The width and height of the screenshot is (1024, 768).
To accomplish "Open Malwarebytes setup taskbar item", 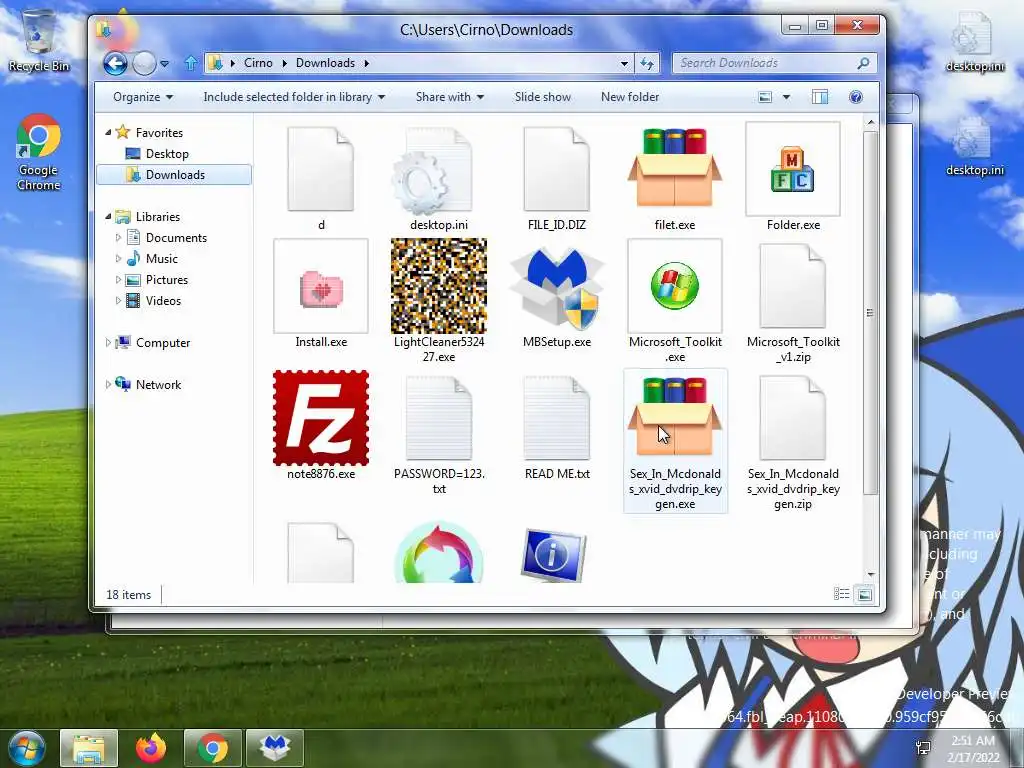I will tap(275, 748).
